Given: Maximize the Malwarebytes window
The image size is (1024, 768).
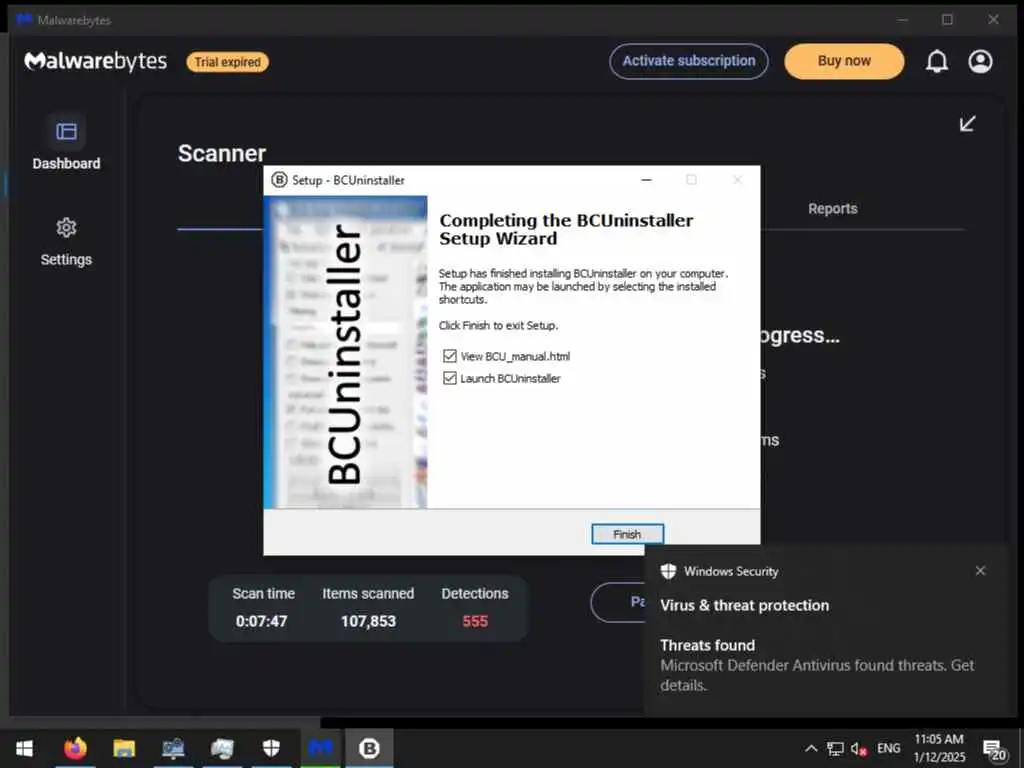Looking at the screenshot, I should (947, 20).
